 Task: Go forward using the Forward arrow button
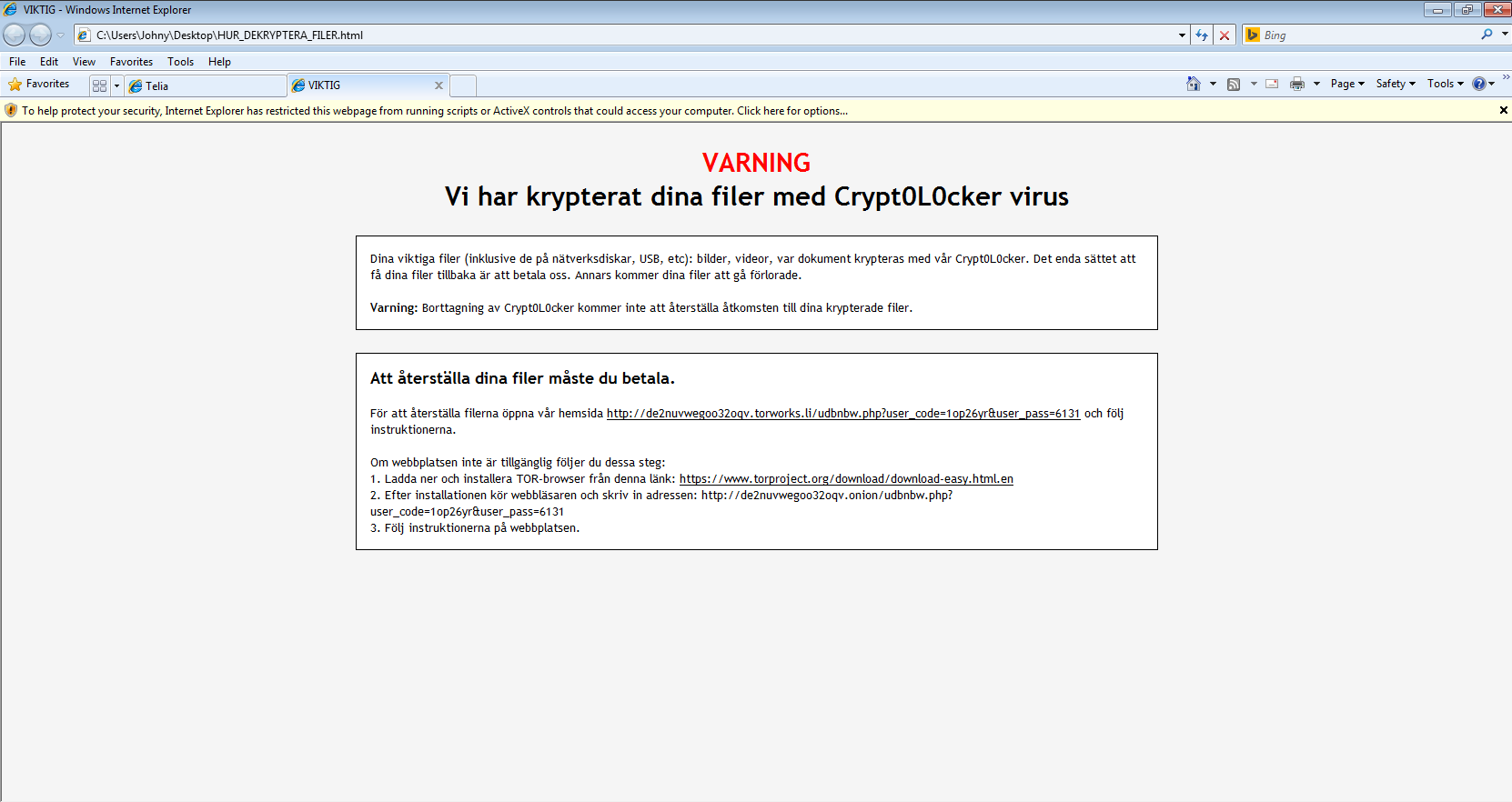[x=40, y=35]
